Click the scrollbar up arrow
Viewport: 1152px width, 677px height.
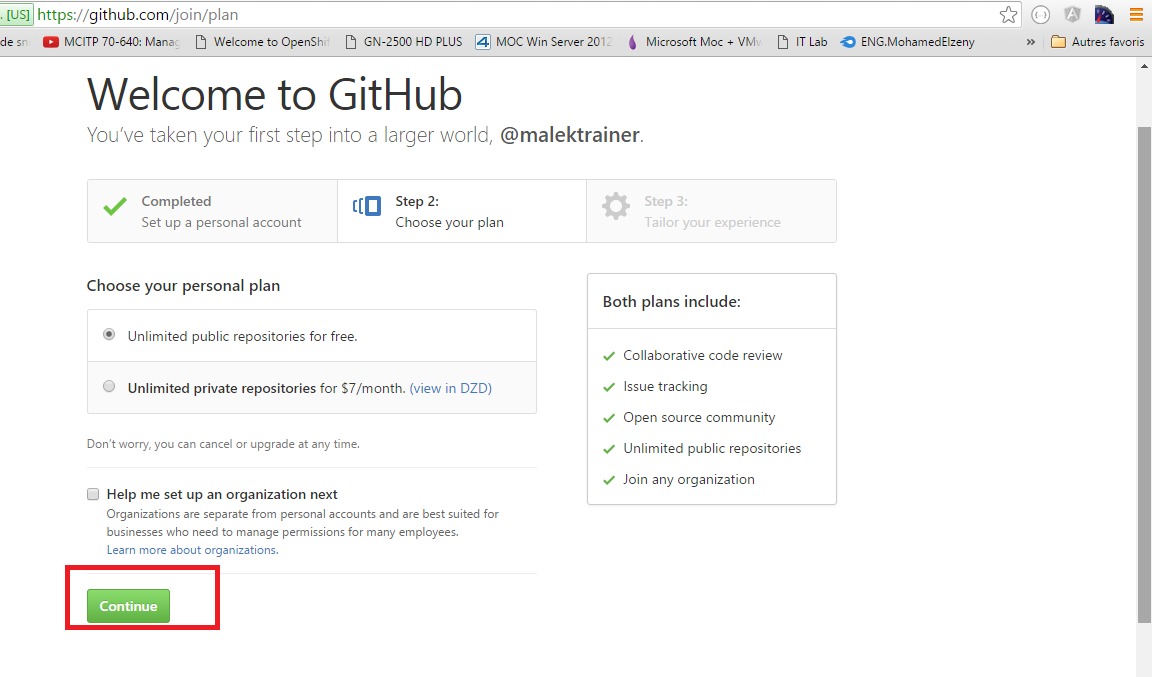(1144, 66)
